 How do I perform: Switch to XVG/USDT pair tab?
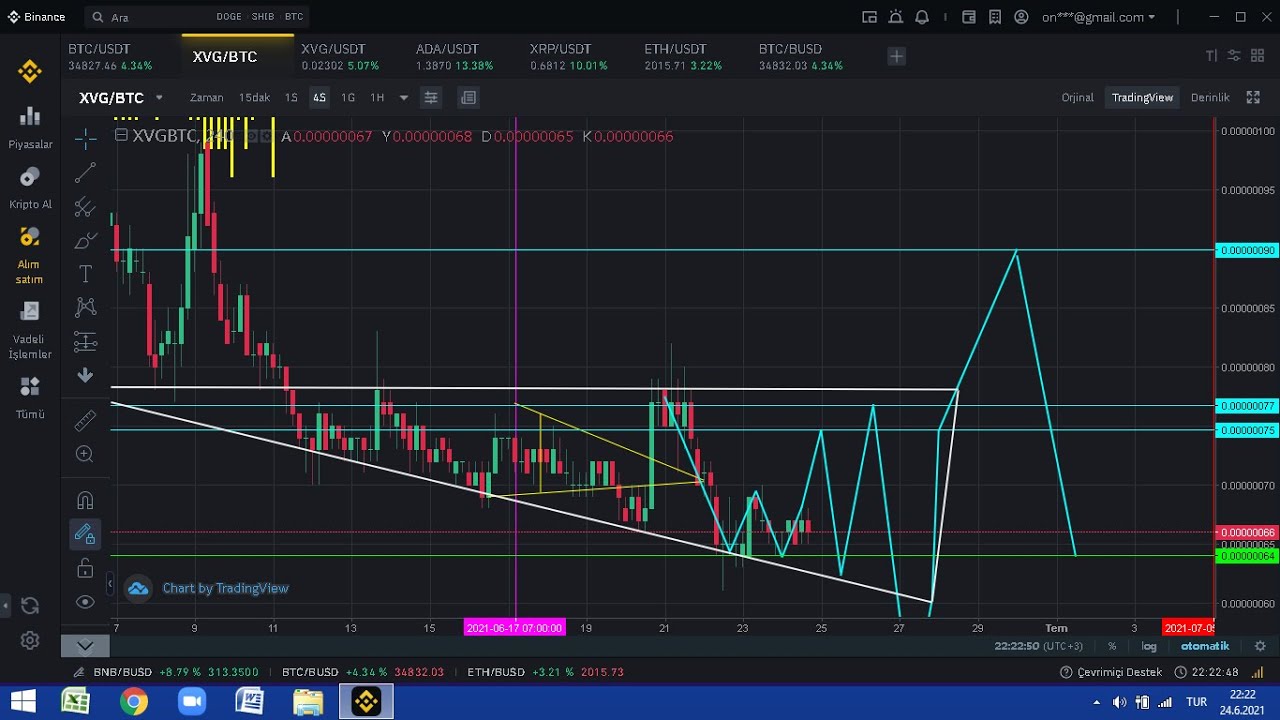click(x=340, y=57)
